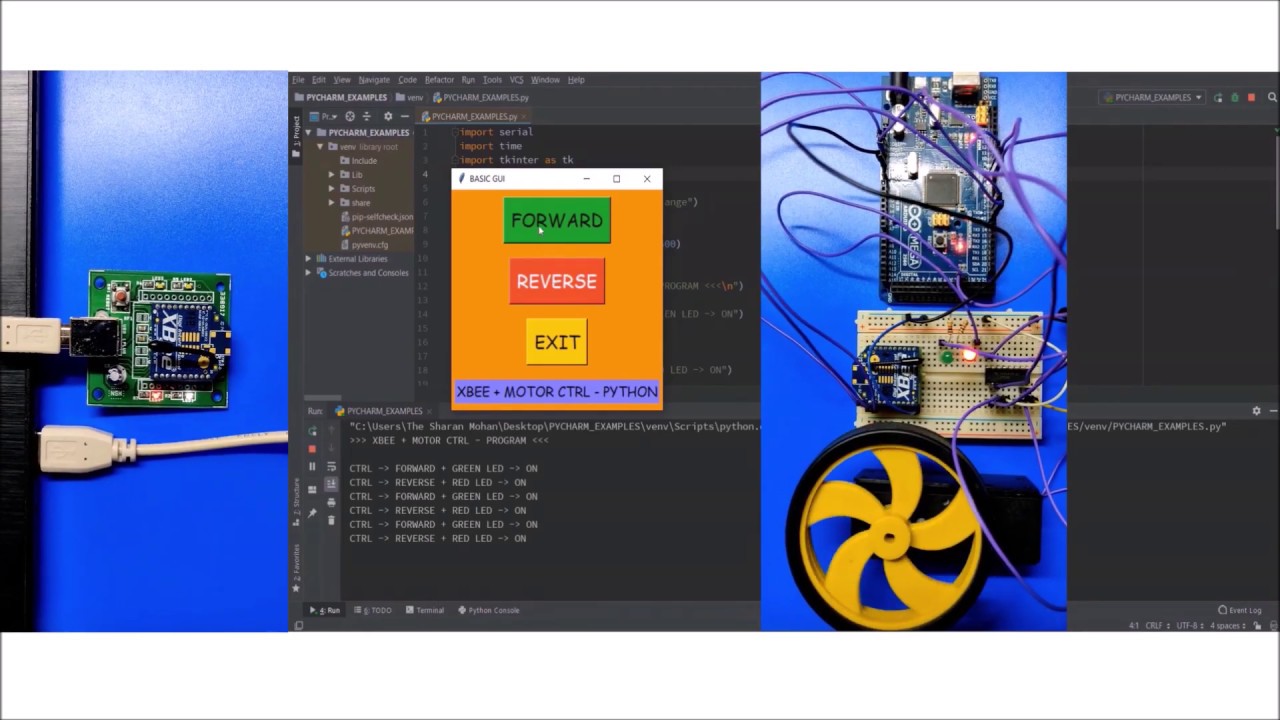Open the View menu
The image size is (1280, 720).
pos(342,80)
